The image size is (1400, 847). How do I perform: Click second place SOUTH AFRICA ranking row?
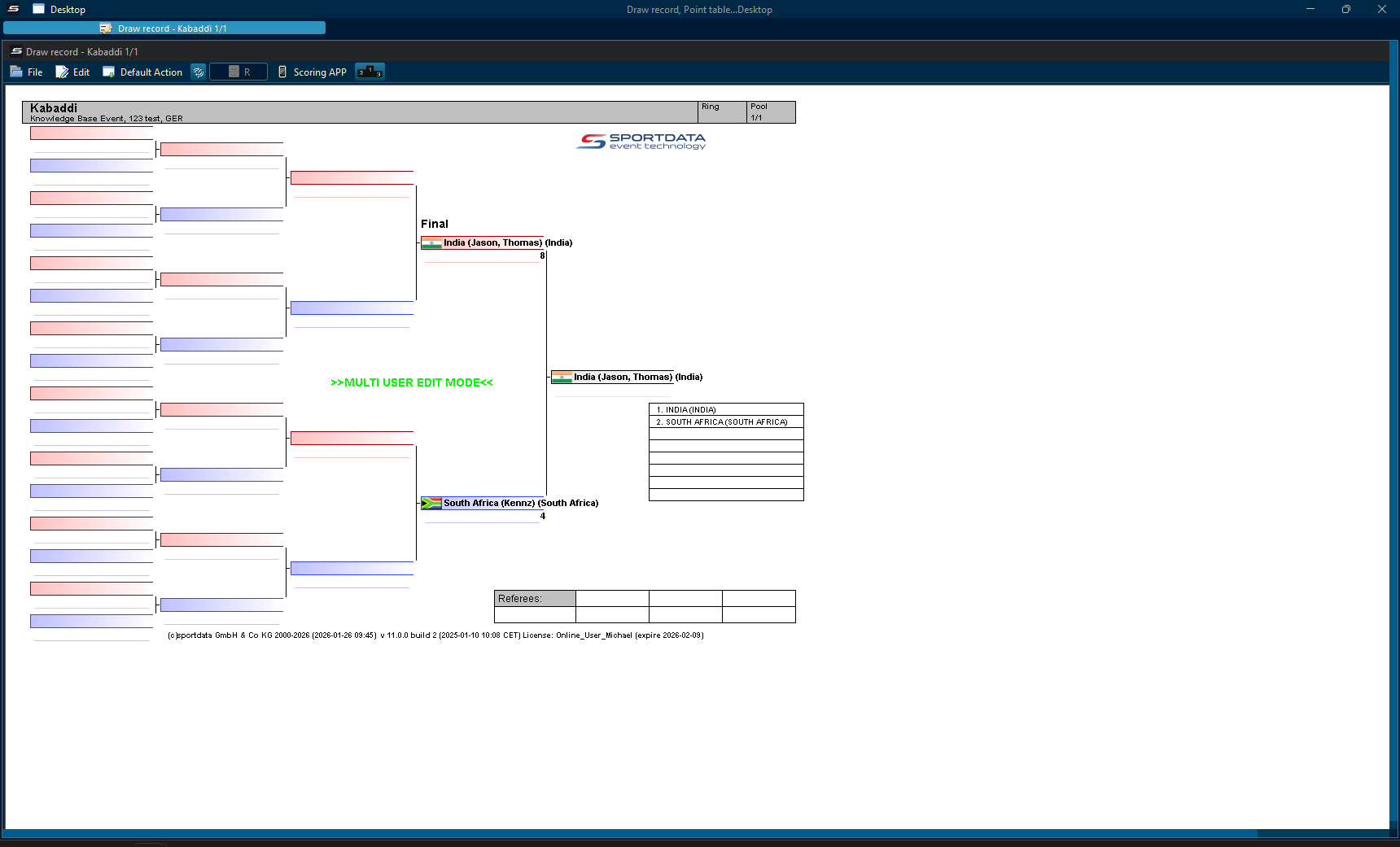point(725,422)
